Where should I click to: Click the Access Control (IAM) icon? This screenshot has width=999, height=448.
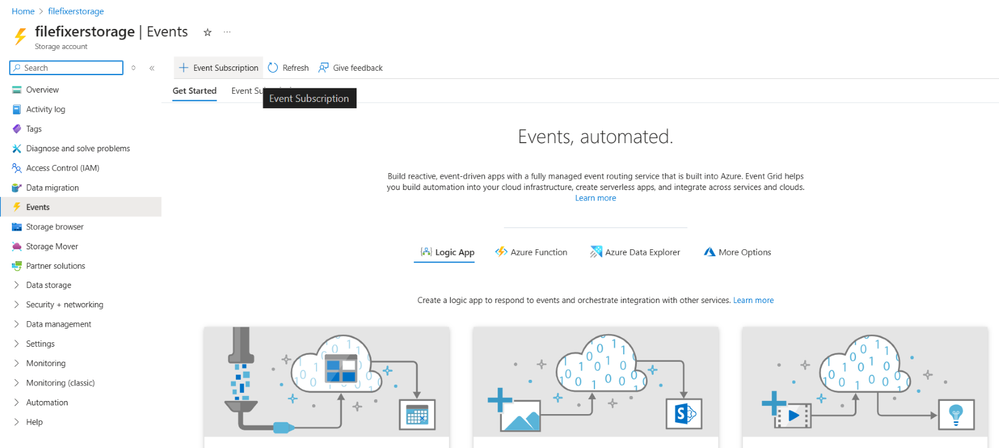click(x=17, y=168)
